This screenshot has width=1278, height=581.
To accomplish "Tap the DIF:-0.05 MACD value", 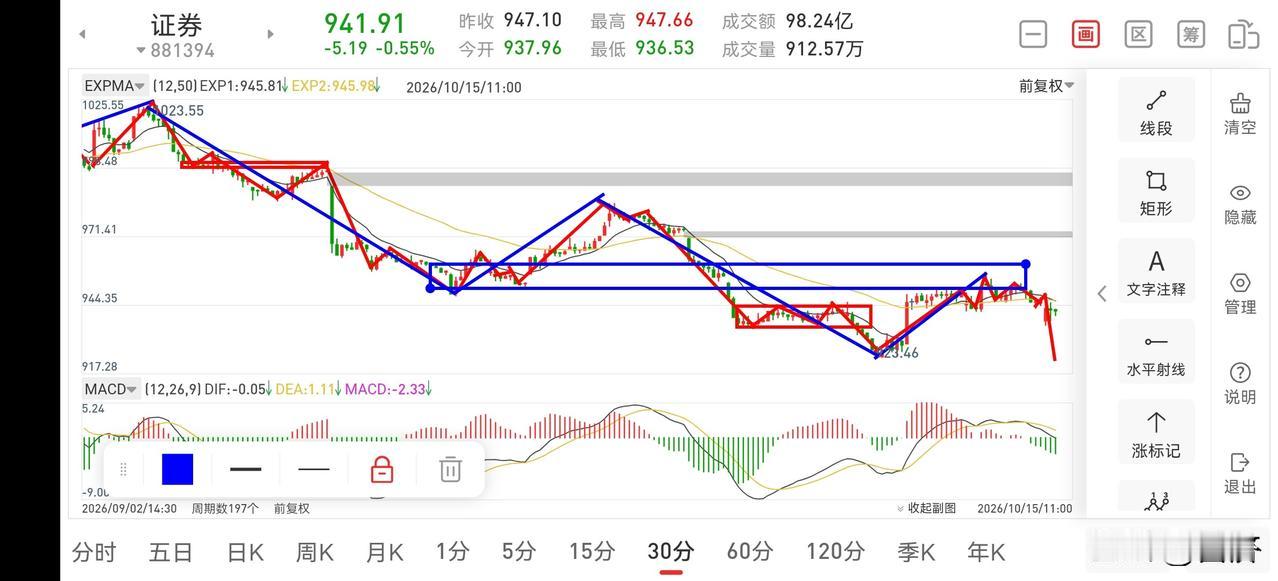I will tap(235, 389).
